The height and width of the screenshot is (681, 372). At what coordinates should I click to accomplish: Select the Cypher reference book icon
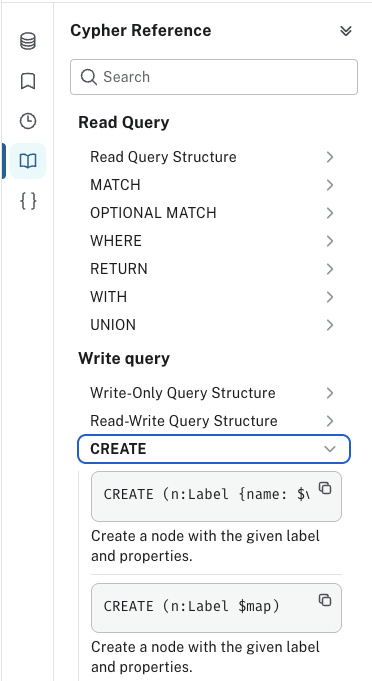[x=28, y=161]
